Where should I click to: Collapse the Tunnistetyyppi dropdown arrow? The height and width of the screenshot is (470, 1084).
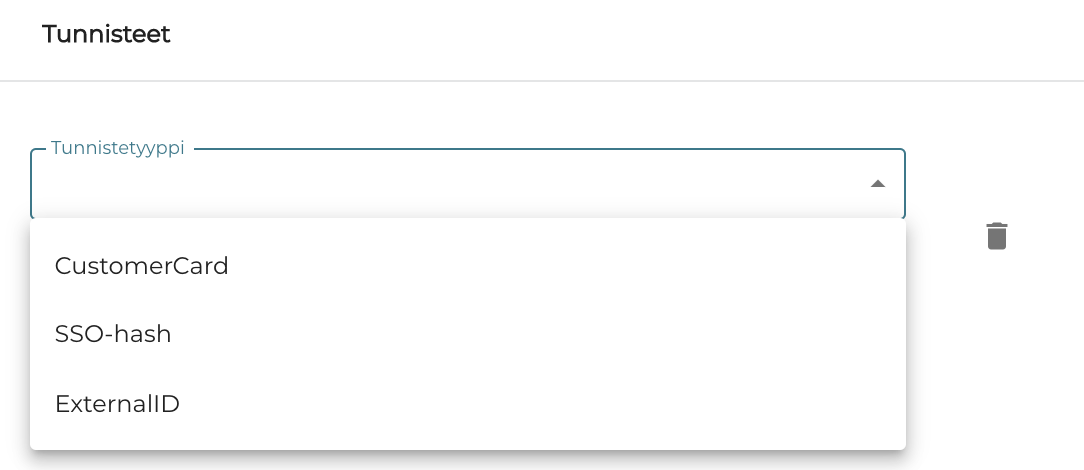point(877,184)
